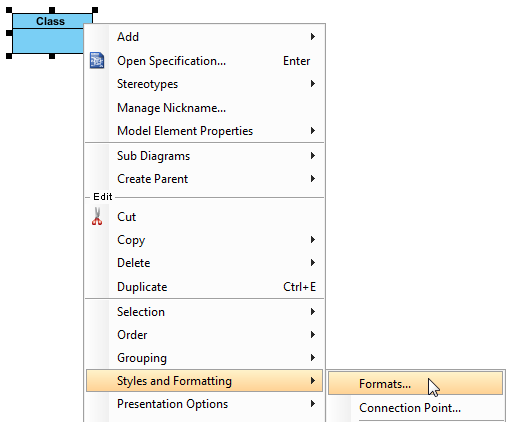Expand the arrow beside Selection

point(313,311)
